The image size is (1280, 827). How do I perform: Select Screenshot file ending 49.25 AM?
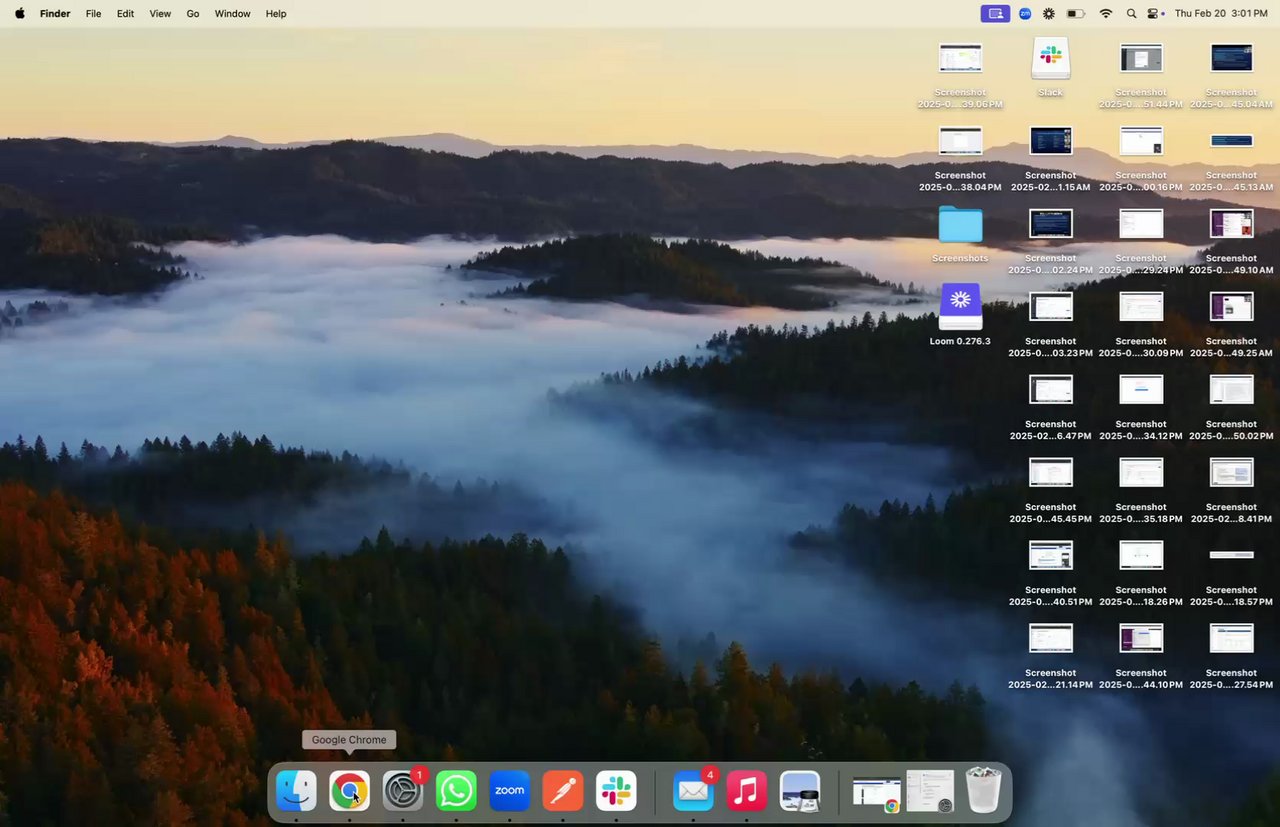[x=1231, y=307]
